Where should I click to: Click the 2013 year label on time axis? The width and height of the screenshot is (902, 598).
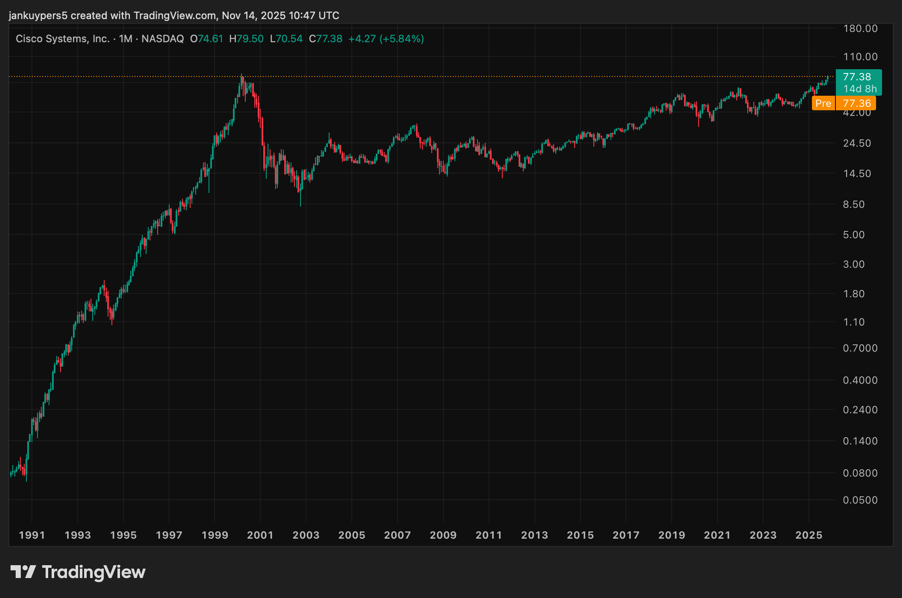(x=534, y=535)
